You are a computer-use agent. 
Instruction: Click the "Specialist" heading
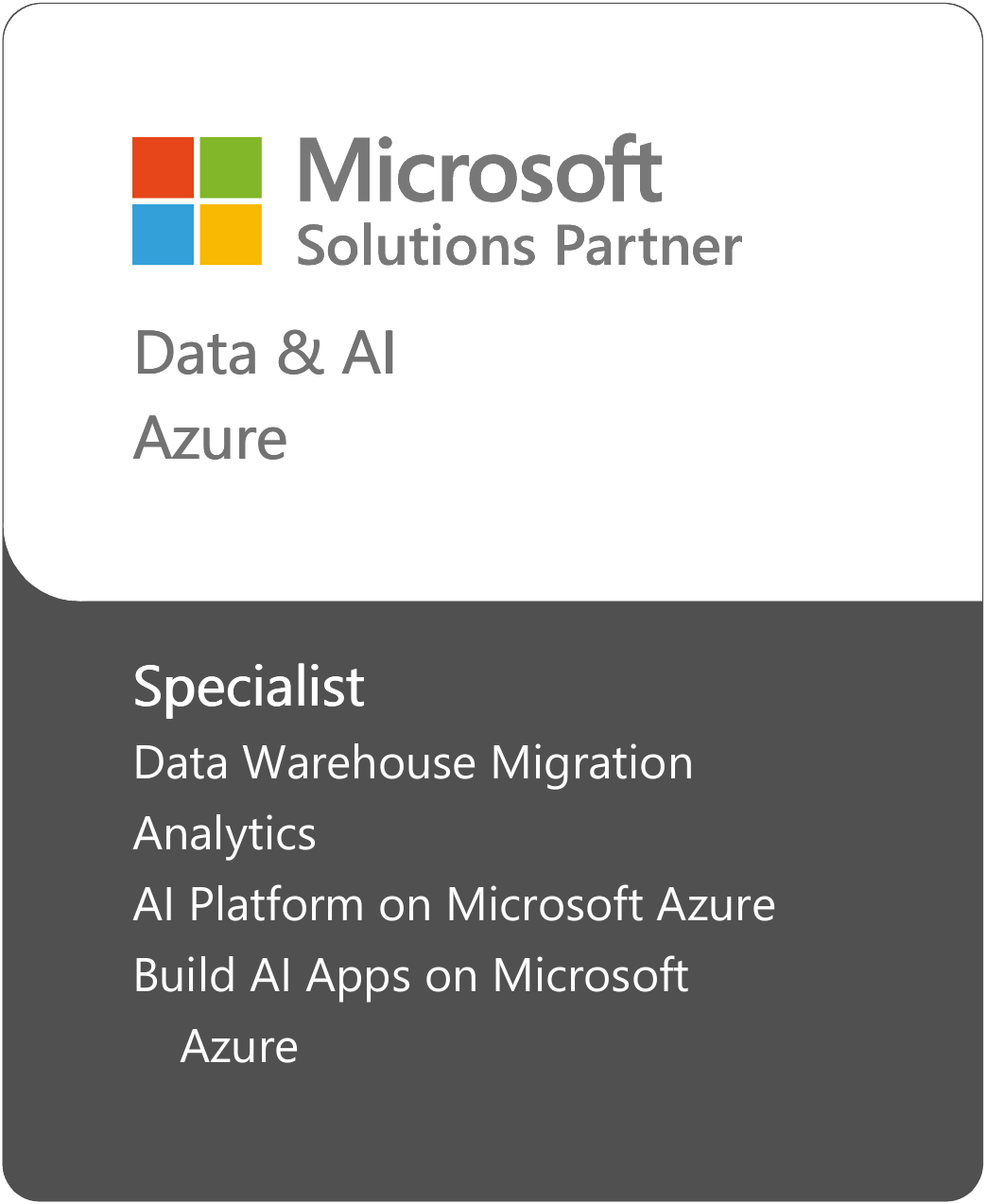249,687
